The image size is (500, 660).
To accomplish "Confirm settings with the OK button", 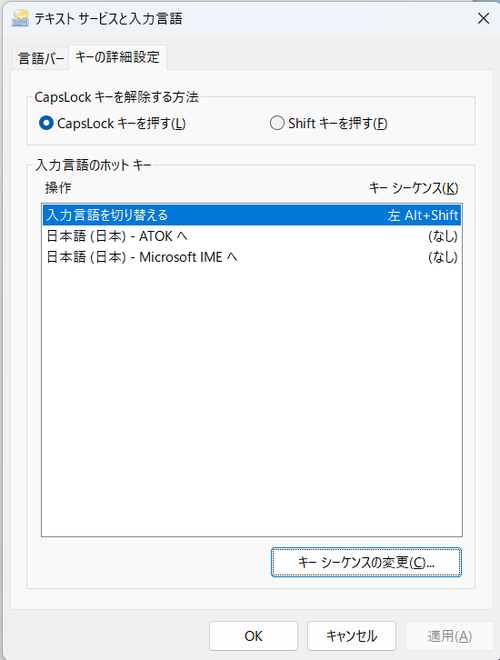I will pyautogui.click(x=253, y=636).
